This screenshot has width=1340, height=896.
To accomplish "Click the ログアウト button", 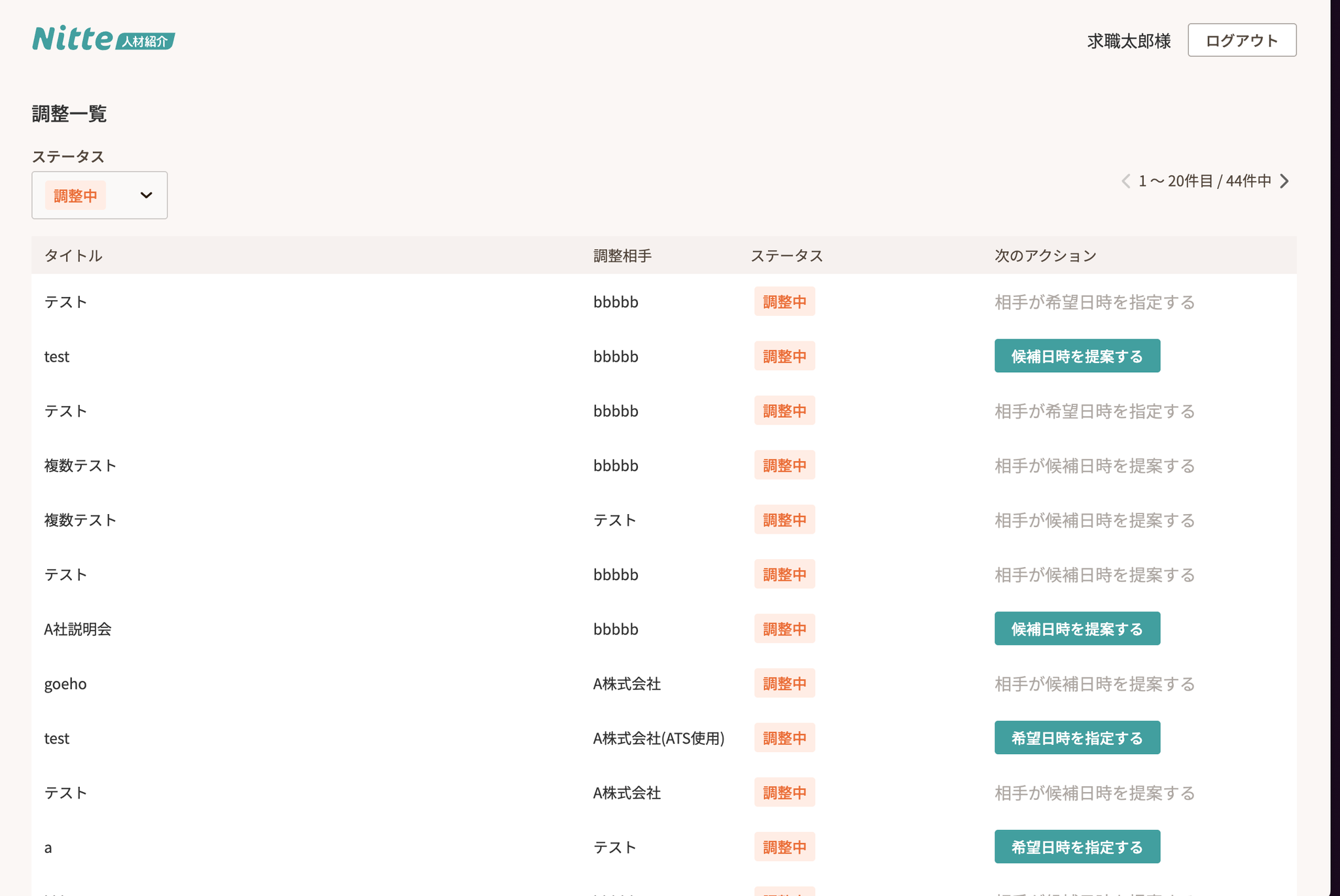I will [x=1241, y=41].
